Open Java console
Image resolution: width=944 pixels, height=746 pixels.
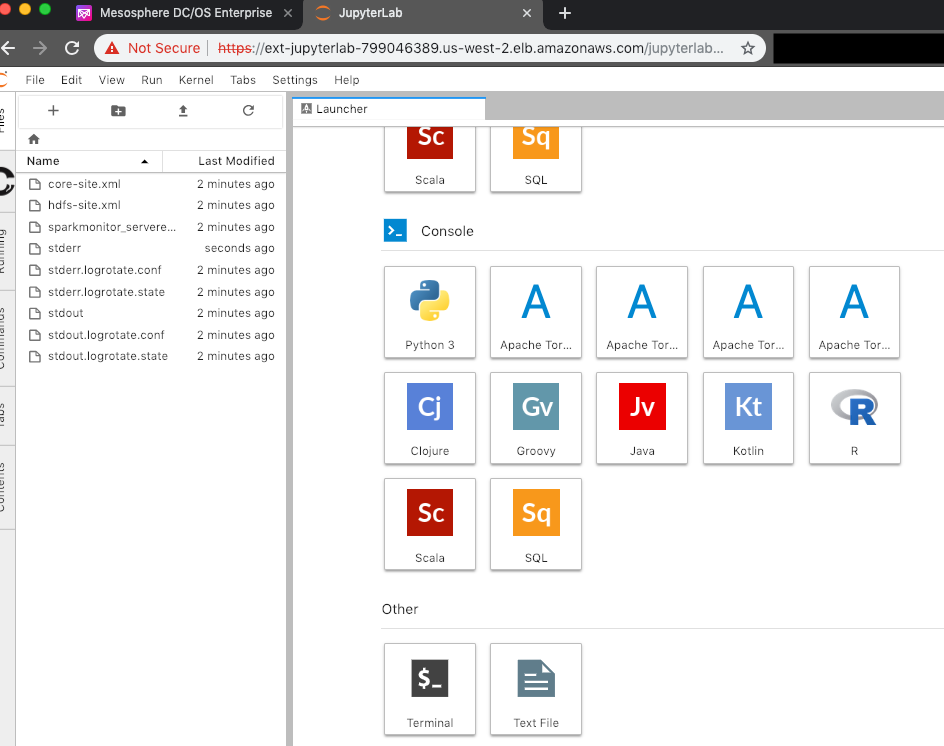pos(642,418)
